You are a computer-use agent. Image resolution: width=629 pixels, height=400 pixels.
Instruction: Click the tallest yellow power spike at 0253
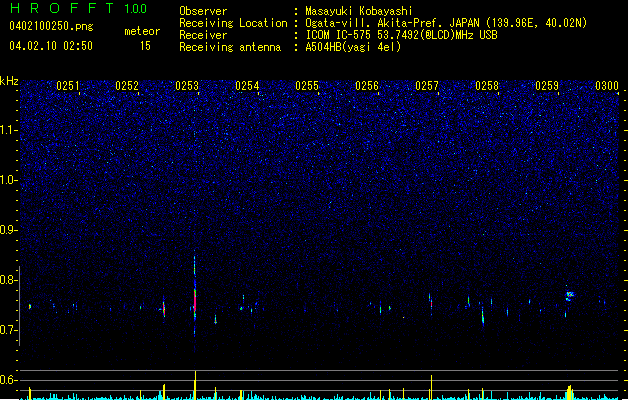point(195,385)
